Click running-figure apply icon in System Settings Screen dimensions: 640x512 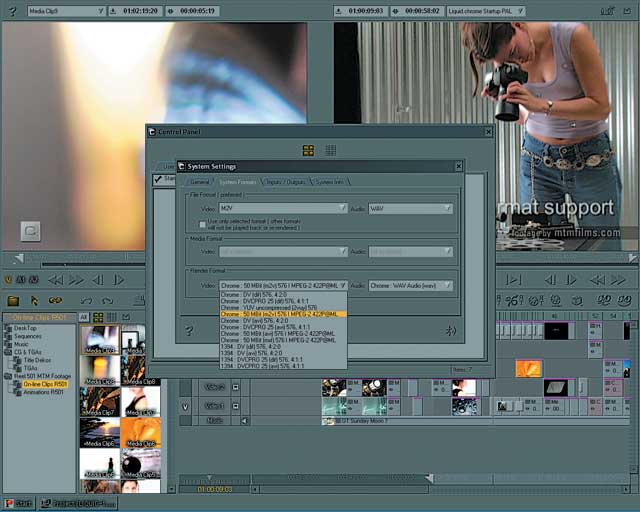click(x=451, y=330)
